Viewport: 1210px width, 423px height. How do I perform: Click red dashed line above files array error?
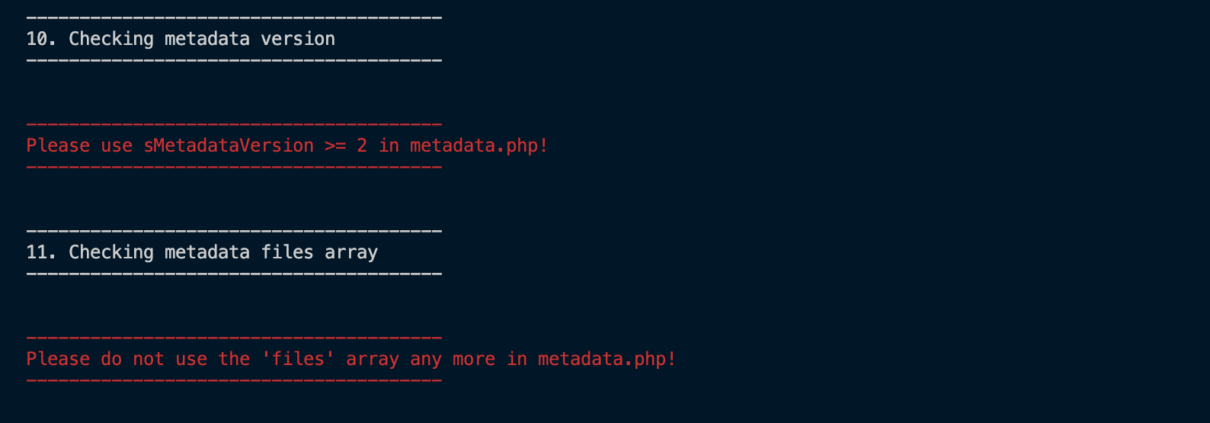[x=234, y=337]
